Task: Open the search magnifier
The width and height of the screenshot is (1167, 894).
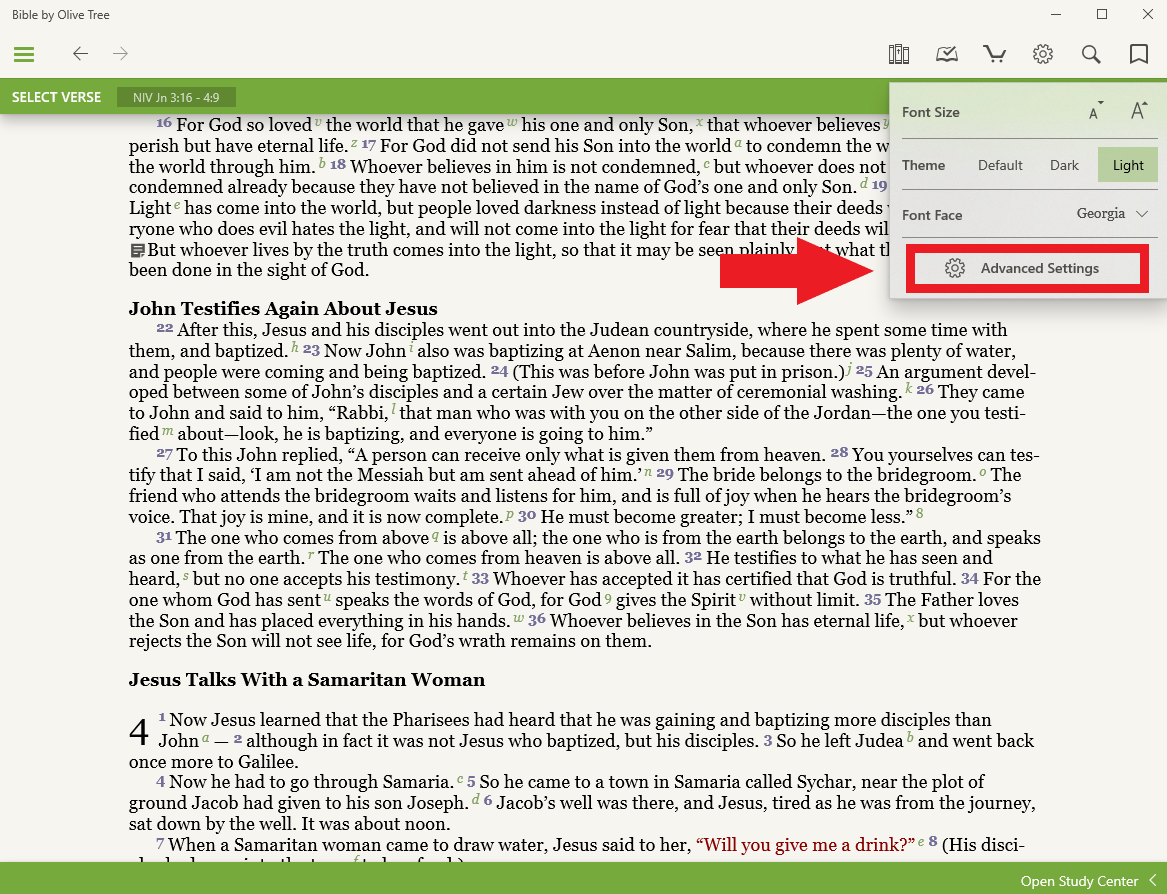Action: click(x=1091, y=54)
